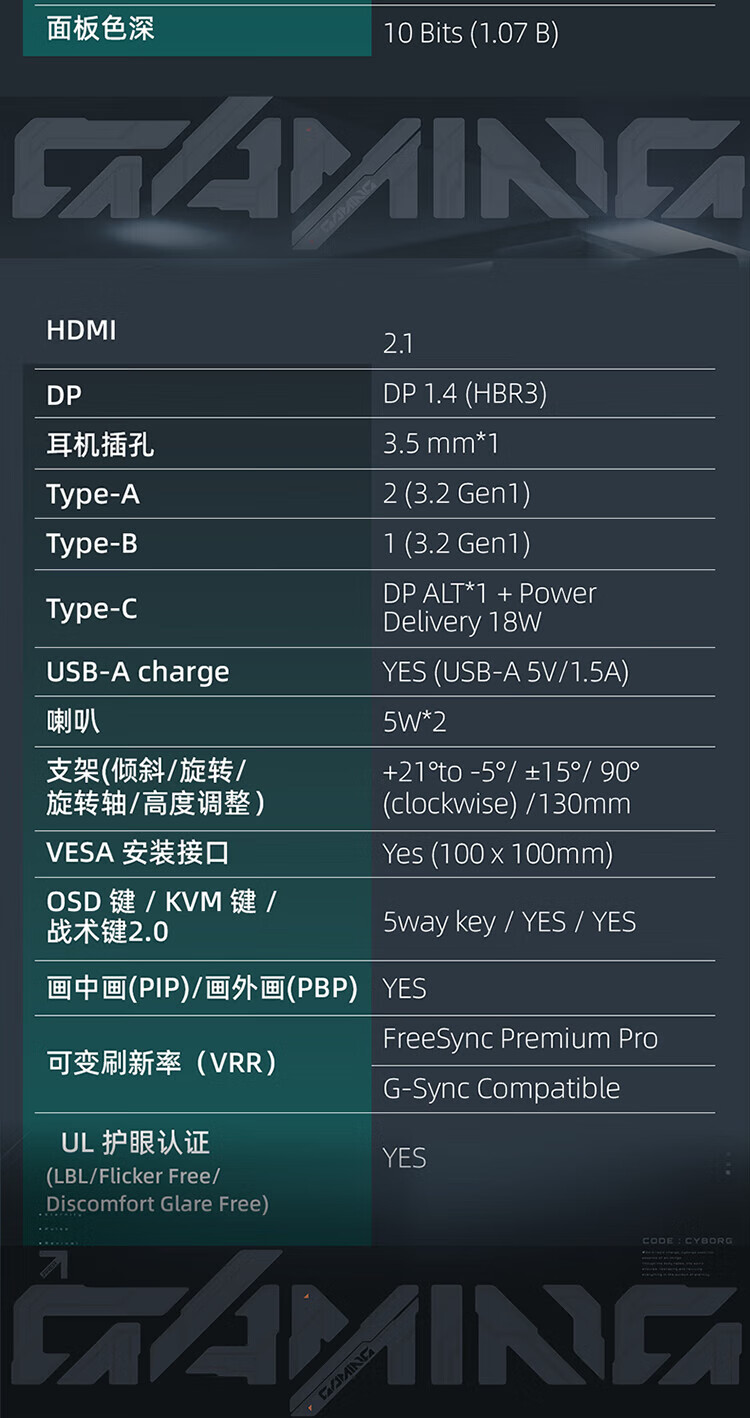Select the Type-C row label
The image size is (750, 1418).
click(92, 608)
